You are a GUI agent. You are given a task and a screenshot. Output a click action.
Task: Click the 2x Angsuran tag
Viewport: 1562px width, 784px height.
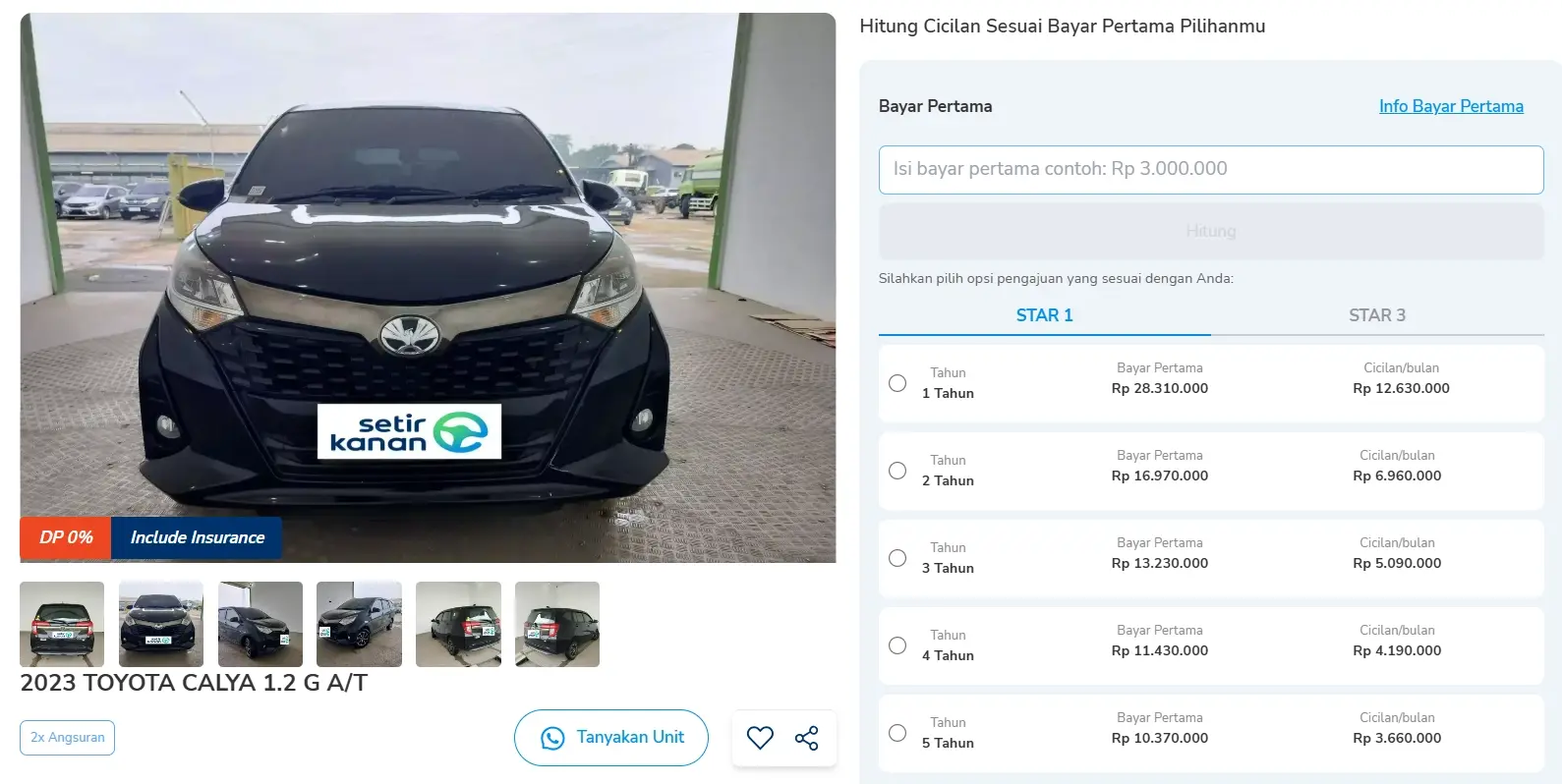tap(67, 738)
